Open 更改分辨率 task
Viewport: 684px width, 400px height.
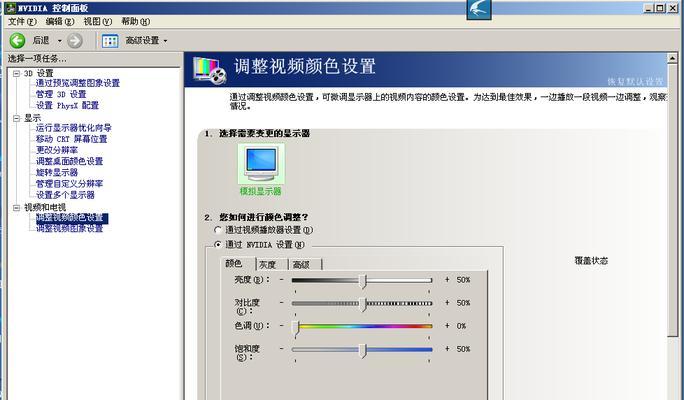pyautogui.click(x=57, y=150)
